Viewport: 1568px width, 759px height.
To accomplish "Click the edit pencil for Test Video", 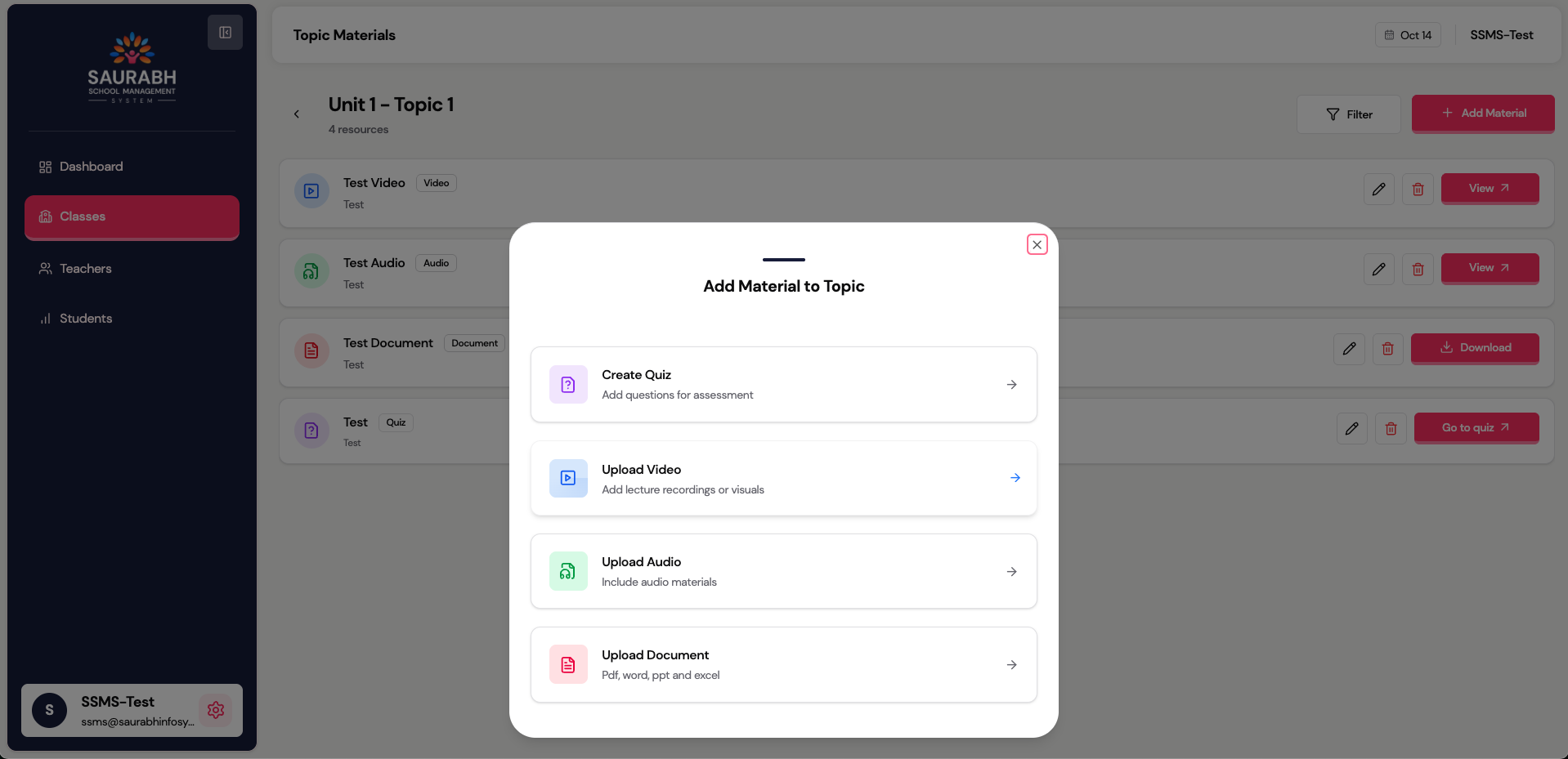I will click(x=1378, y=189).
